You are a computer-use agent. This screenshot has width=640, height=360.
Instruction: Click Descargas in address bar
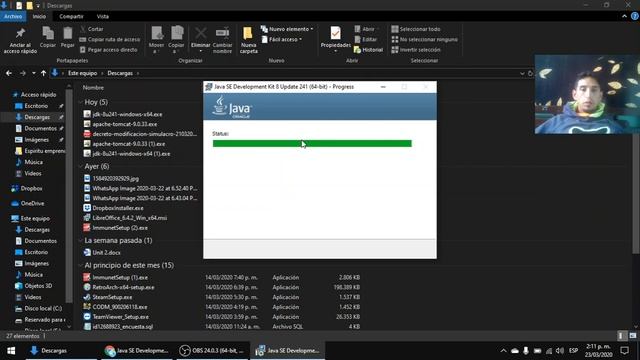[120, 73]
